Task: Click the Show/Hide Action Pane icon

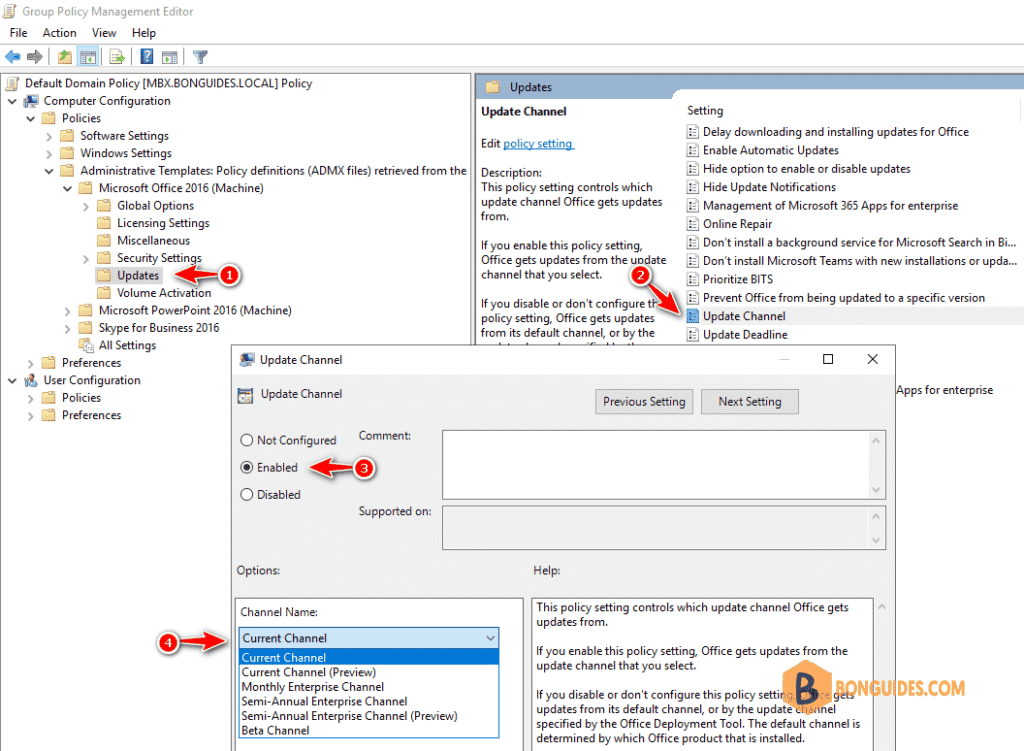Action: tap(170, 57)
